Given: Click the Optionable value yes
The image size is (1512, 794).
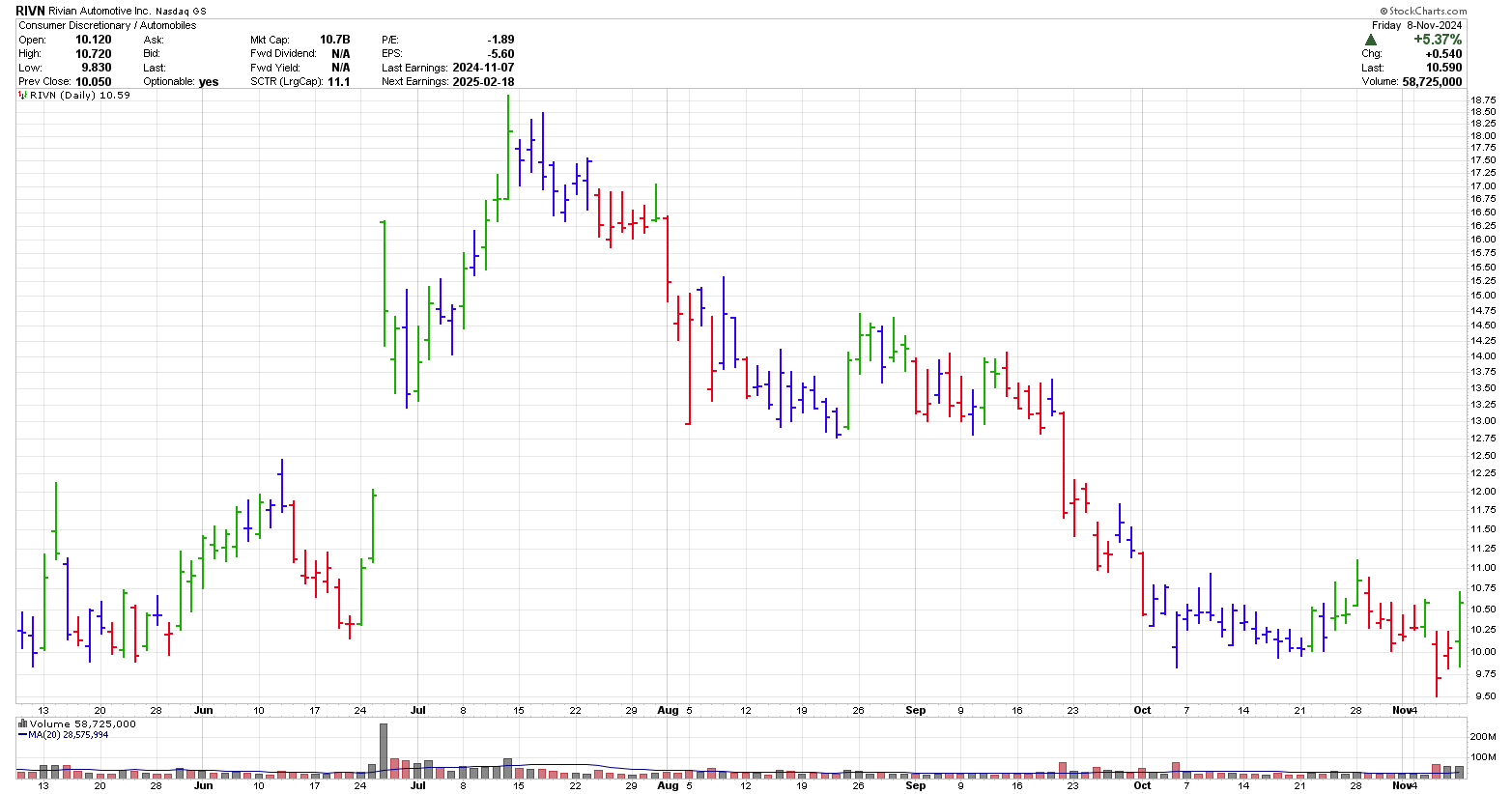Looking at the screenshot, I should click(209, 82).
